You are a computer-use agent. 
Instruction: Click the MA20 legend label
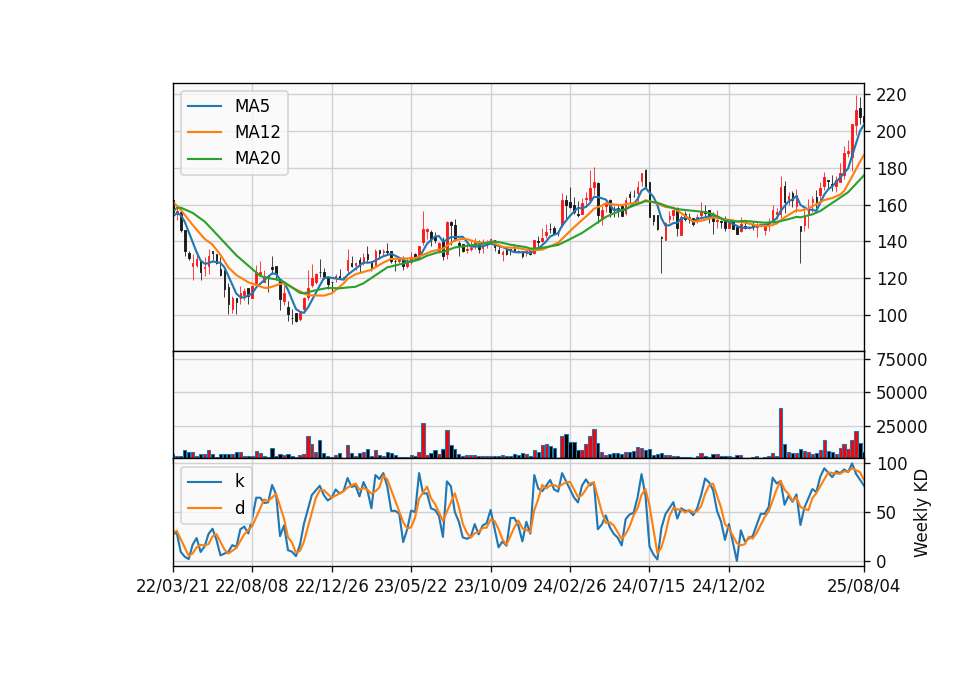[257, 158]
